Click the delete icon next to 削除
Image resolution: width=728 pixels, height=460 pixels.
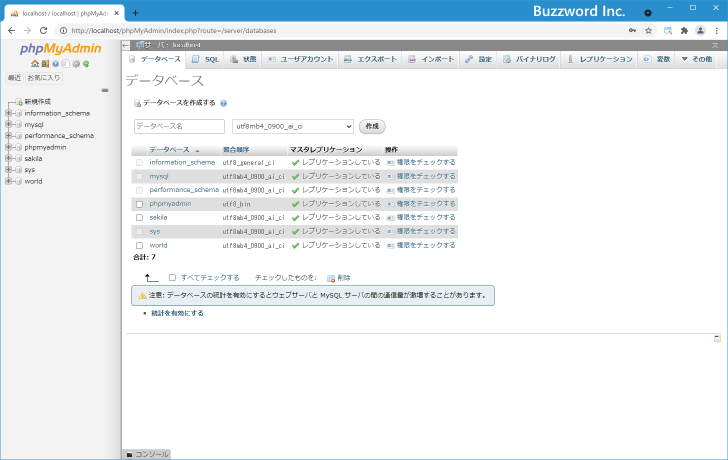click(x=331, y=278)
